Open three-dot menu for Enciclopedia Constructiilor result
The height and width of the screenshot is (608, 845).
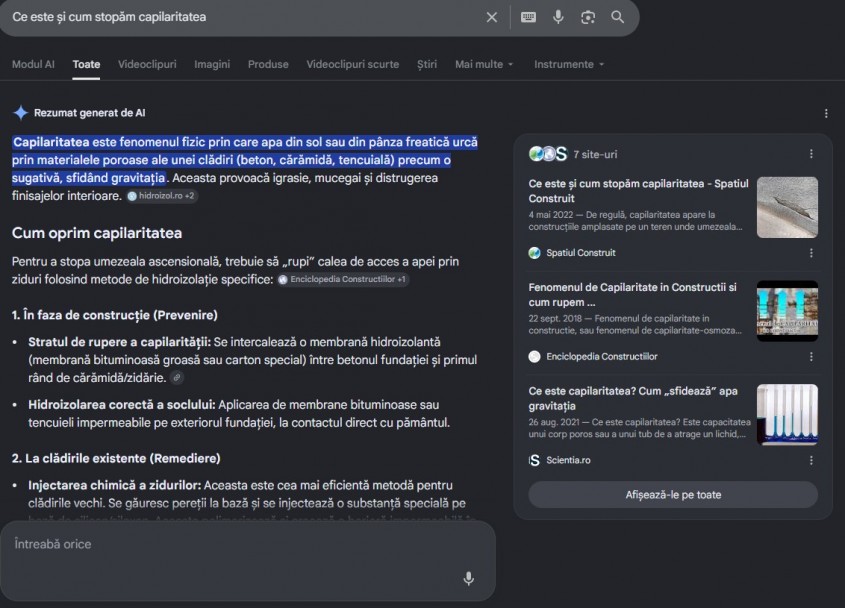pos(811,356)
